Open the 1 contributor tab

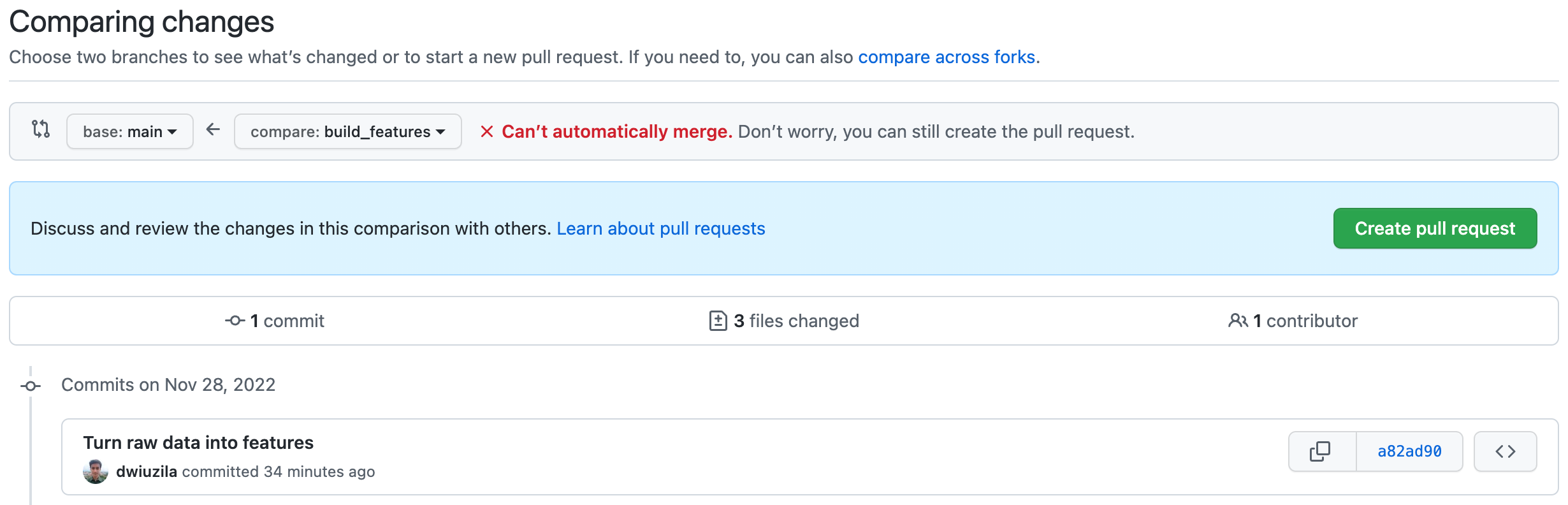(1305, 321)
